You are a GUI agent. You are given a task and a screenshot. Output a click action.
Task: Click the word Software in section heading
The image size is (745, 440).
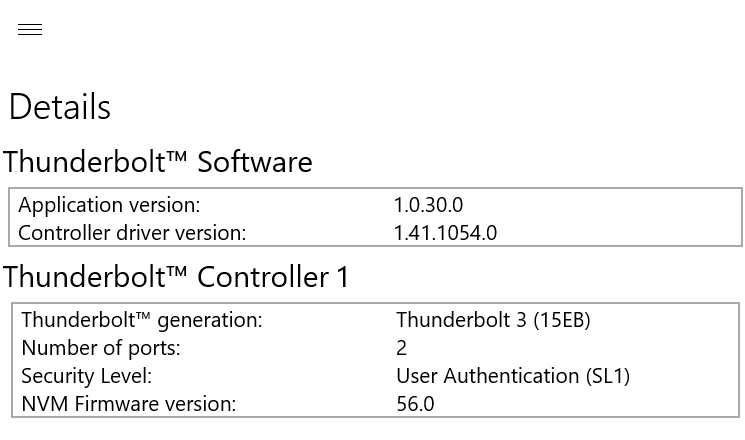(x=255, y=162)
